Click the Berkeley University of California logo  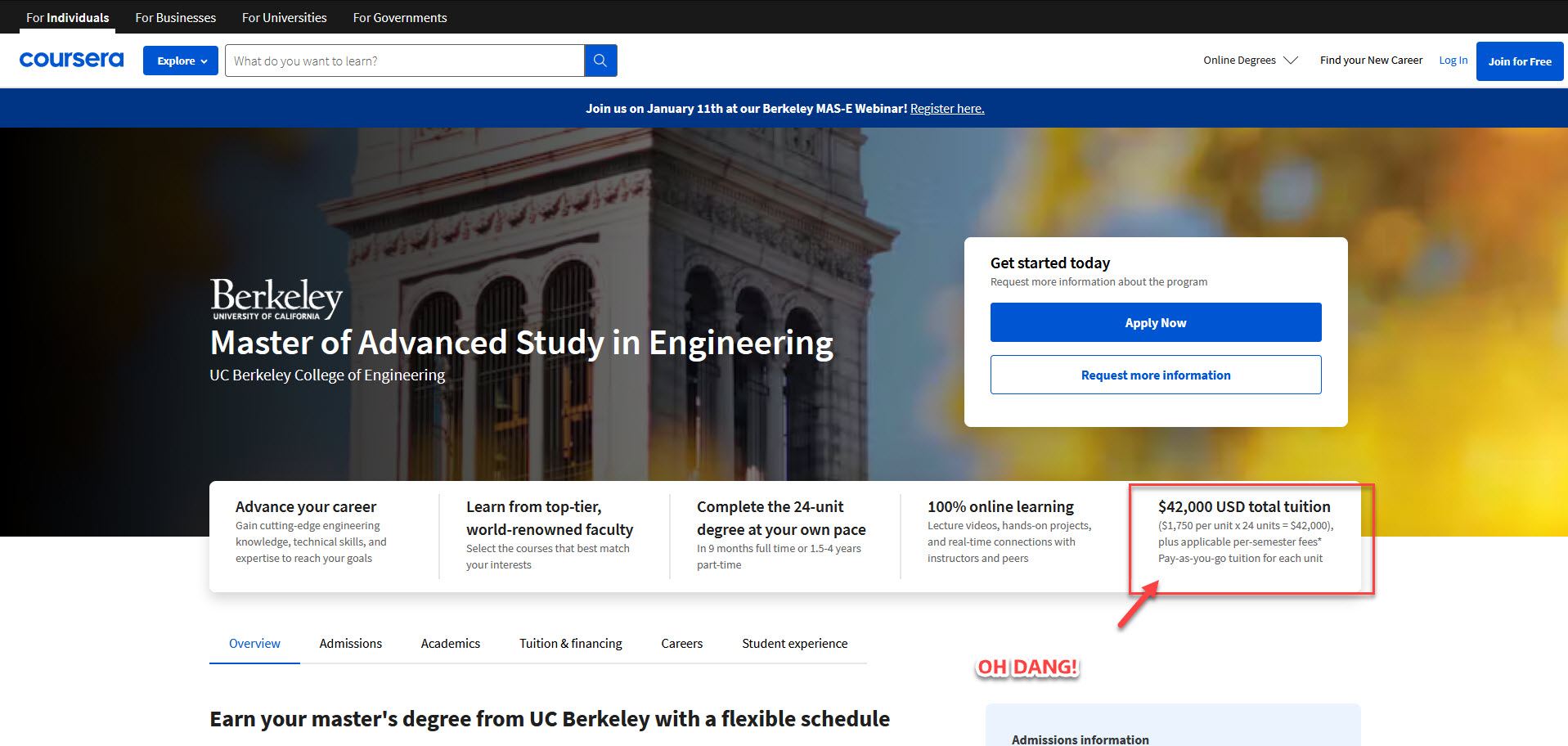276,299
